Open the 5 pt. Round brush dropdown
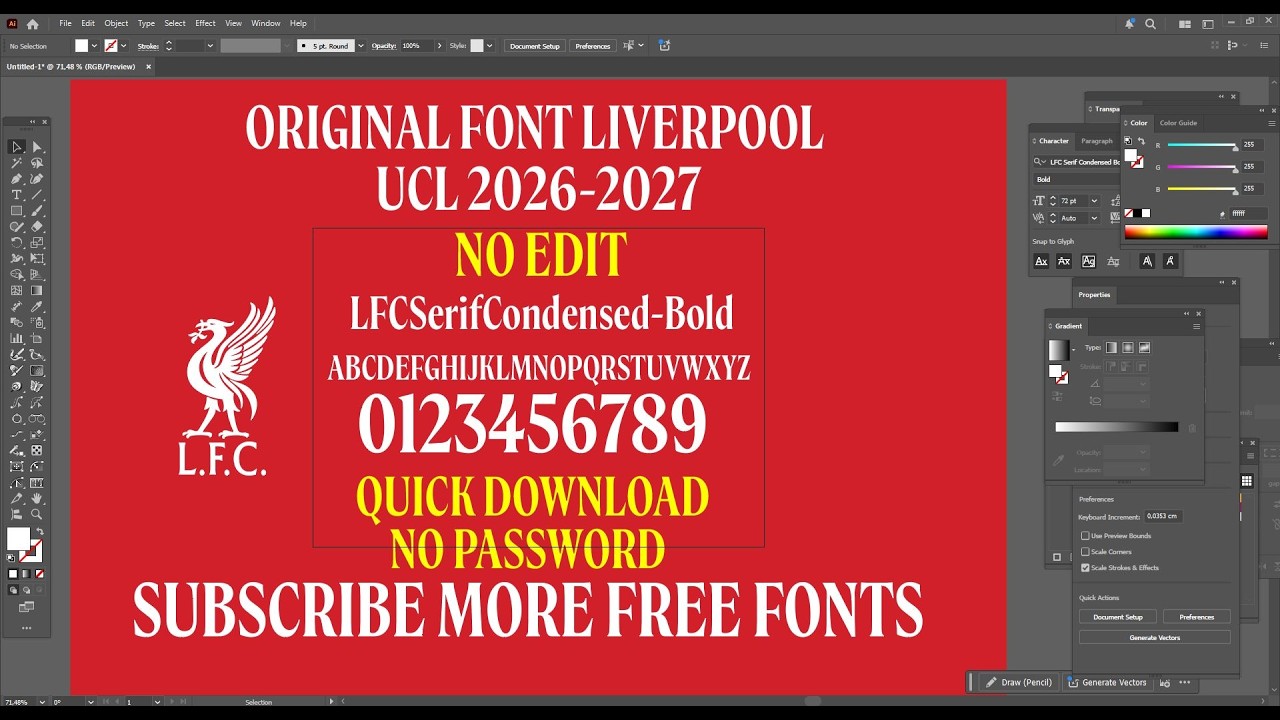 [x=359, y=46]
